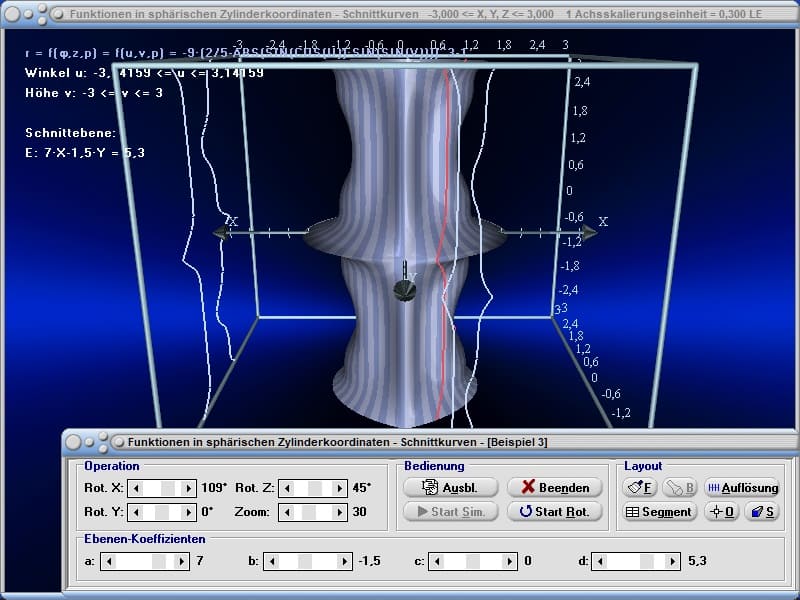Increase Zoom with the right arrow
This screenshot has width=800, height=600.
[x=339, y=512]
